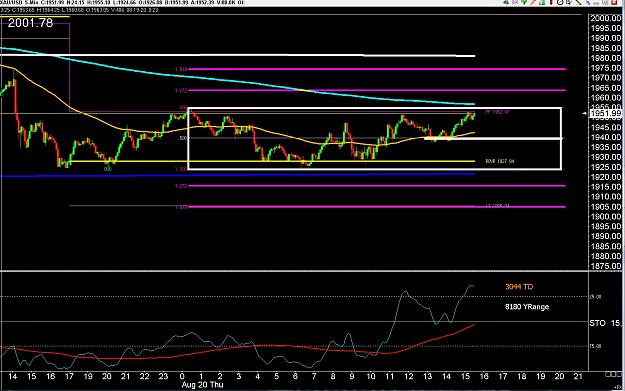Click the 1875.00 price axis label
The width and height of the screenshot is (625, 391).
[605, 266]
